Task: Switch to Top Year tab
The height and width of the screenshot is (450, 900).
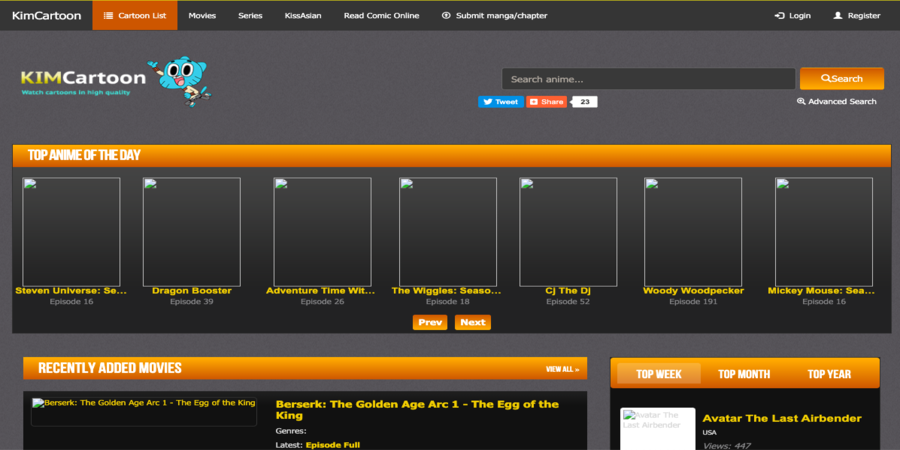Action: [829, 374]
